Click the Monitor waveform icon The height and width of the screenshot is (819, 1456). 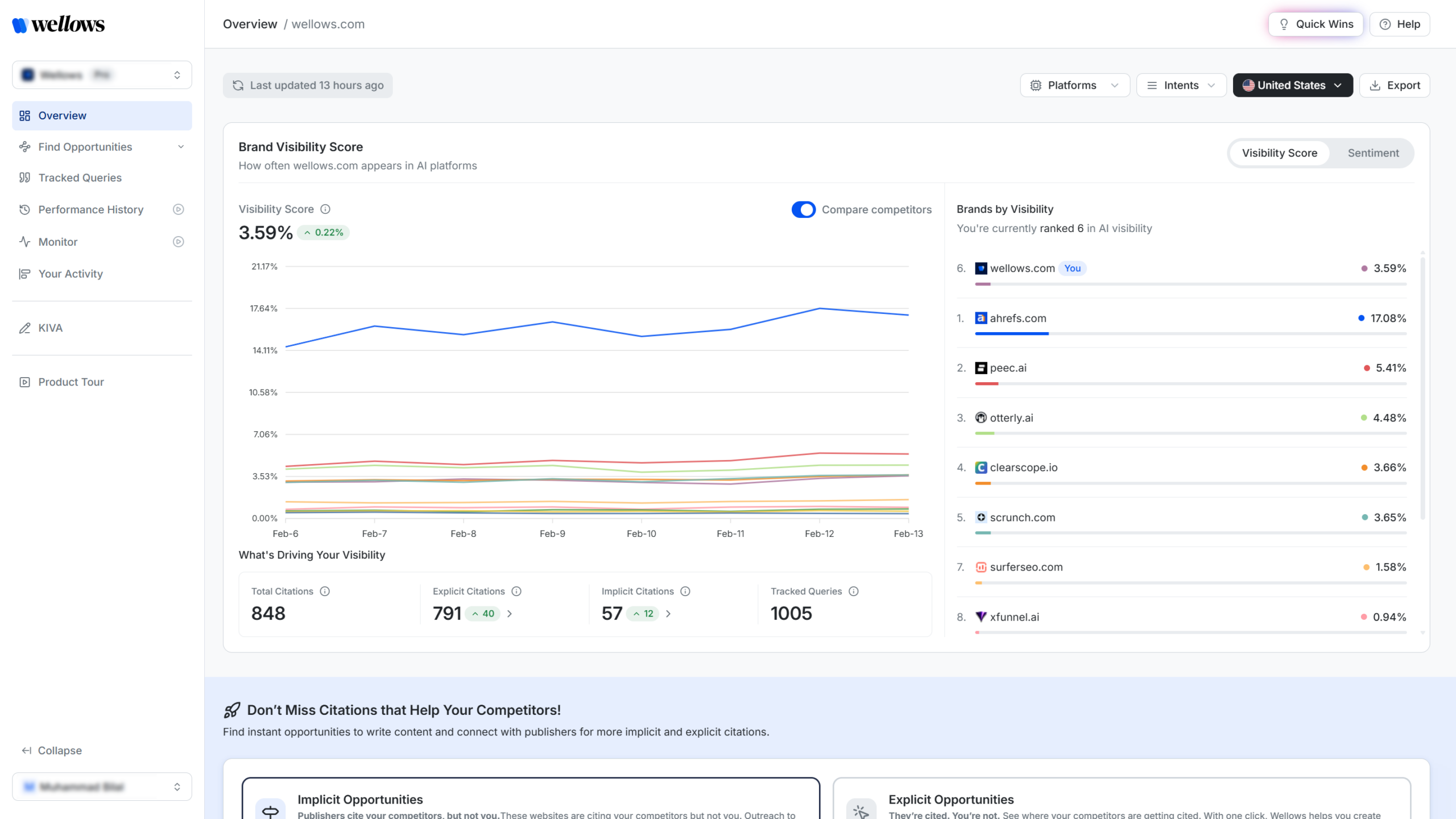pos(25,242)
